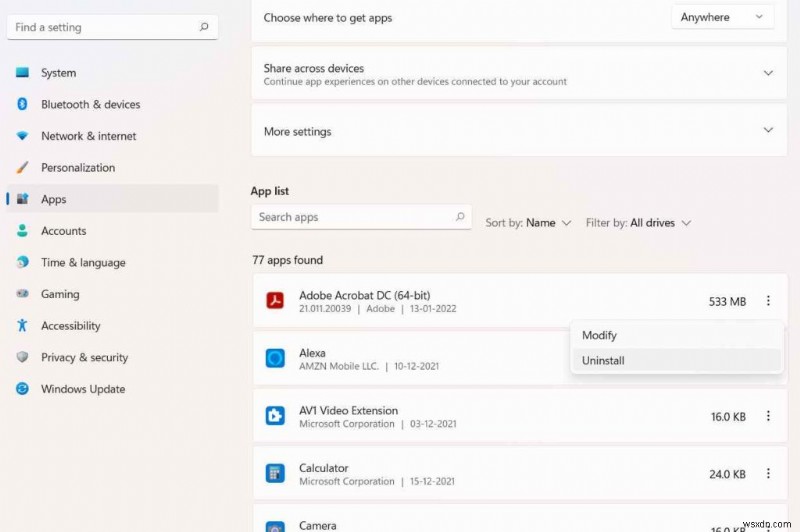Image resolution: width=800 pixels, height=532 pixels.
Task: Click the Accounts person icon
Action: (22, 231)
